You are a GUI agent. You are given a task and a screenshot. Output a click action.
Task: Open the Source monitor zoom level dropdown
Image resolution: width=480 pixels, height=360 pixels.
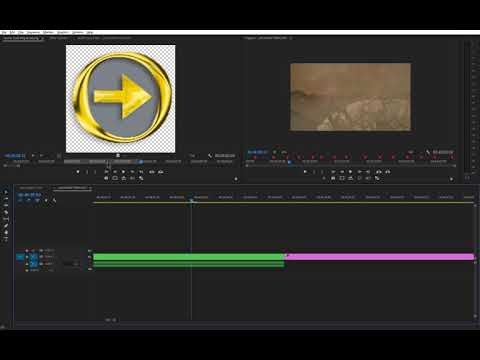pyautogui.click(x=36, y=156)
